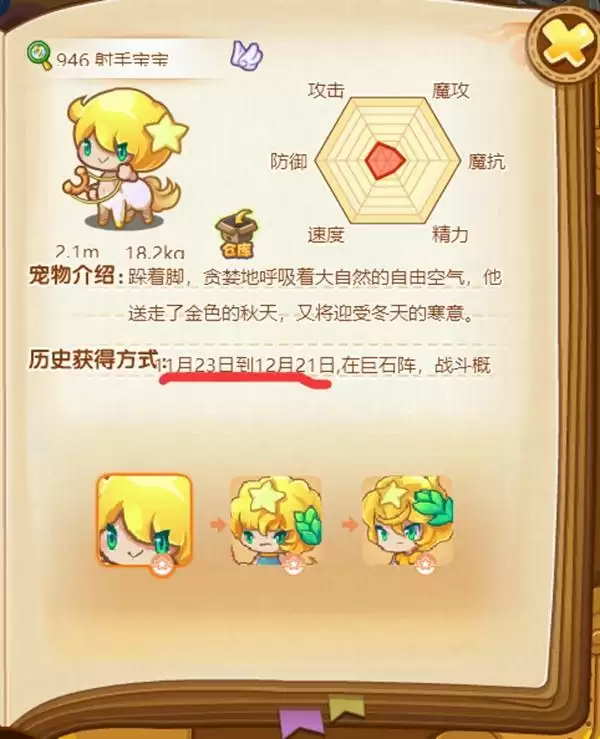Click the purple bookmark ribbon at bottom
This screenshot has width=600, height=739.
coord(302,724)
